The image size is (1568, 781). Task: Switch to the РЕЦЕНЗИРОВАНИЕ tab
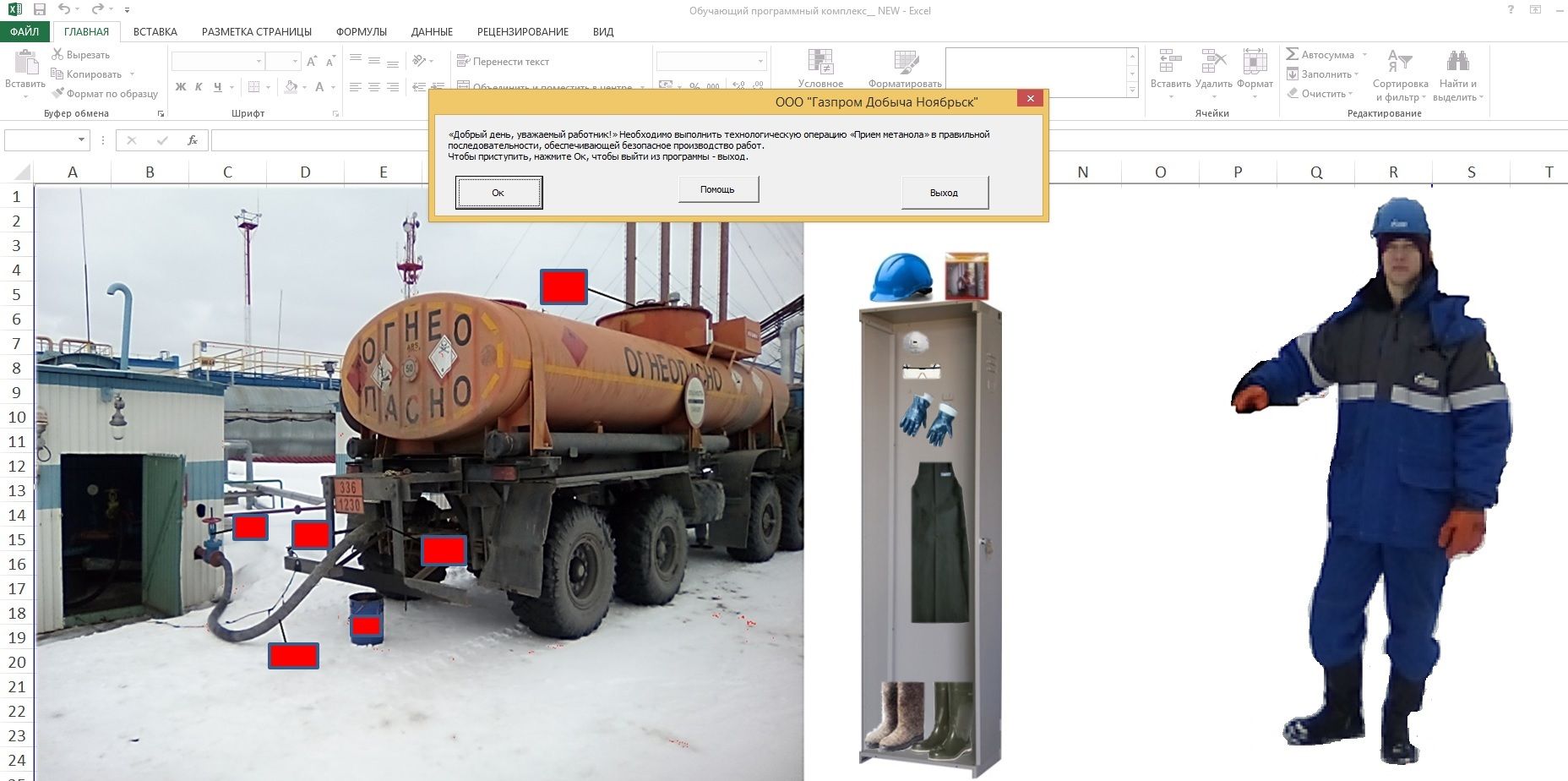pyautogui.click(x=523, y=31)
